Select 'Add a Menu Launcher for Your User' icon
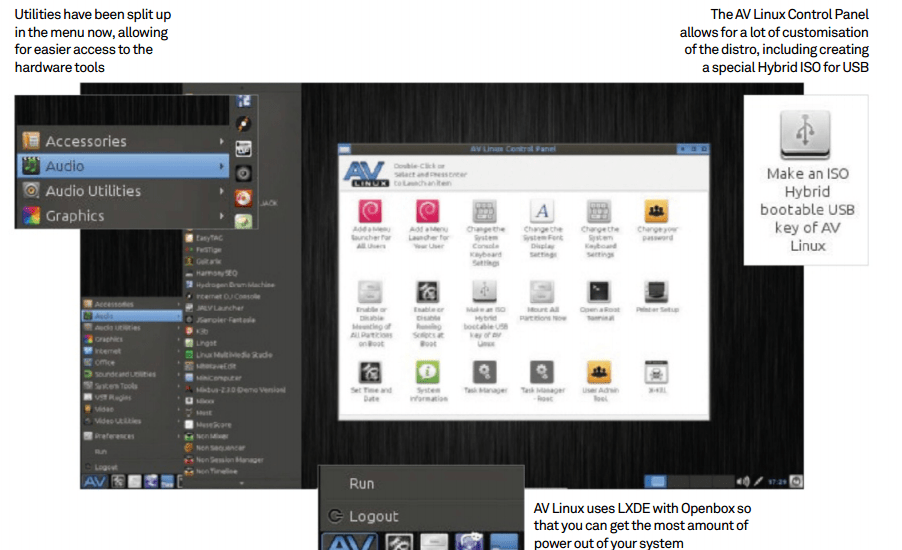Screen dimensions: 902x550 tap(428, 211)
